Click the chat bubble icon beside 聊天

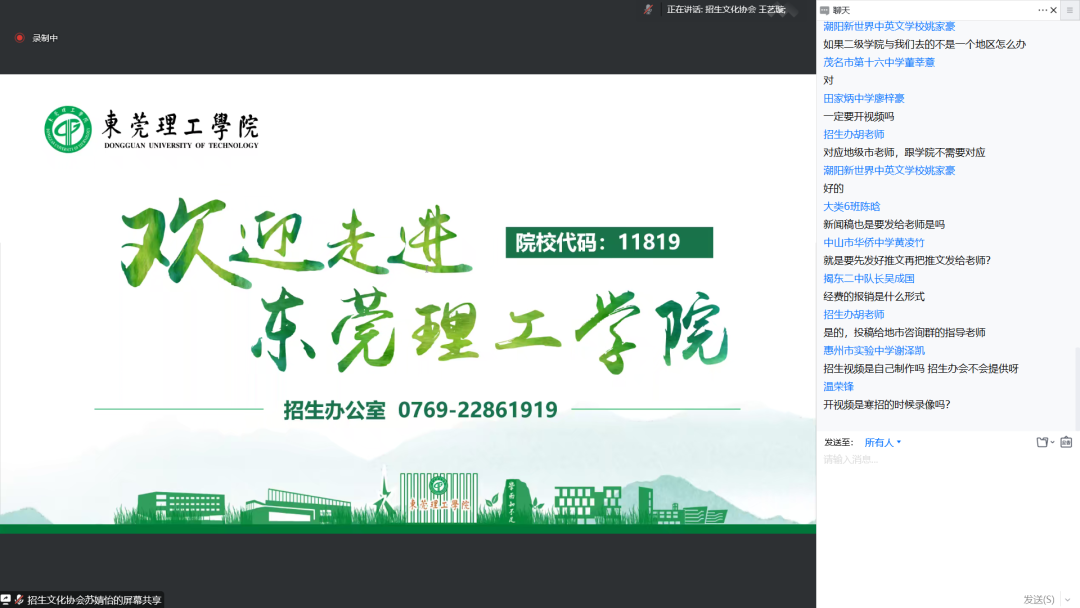pyautogui.click(x=824, y=10)
